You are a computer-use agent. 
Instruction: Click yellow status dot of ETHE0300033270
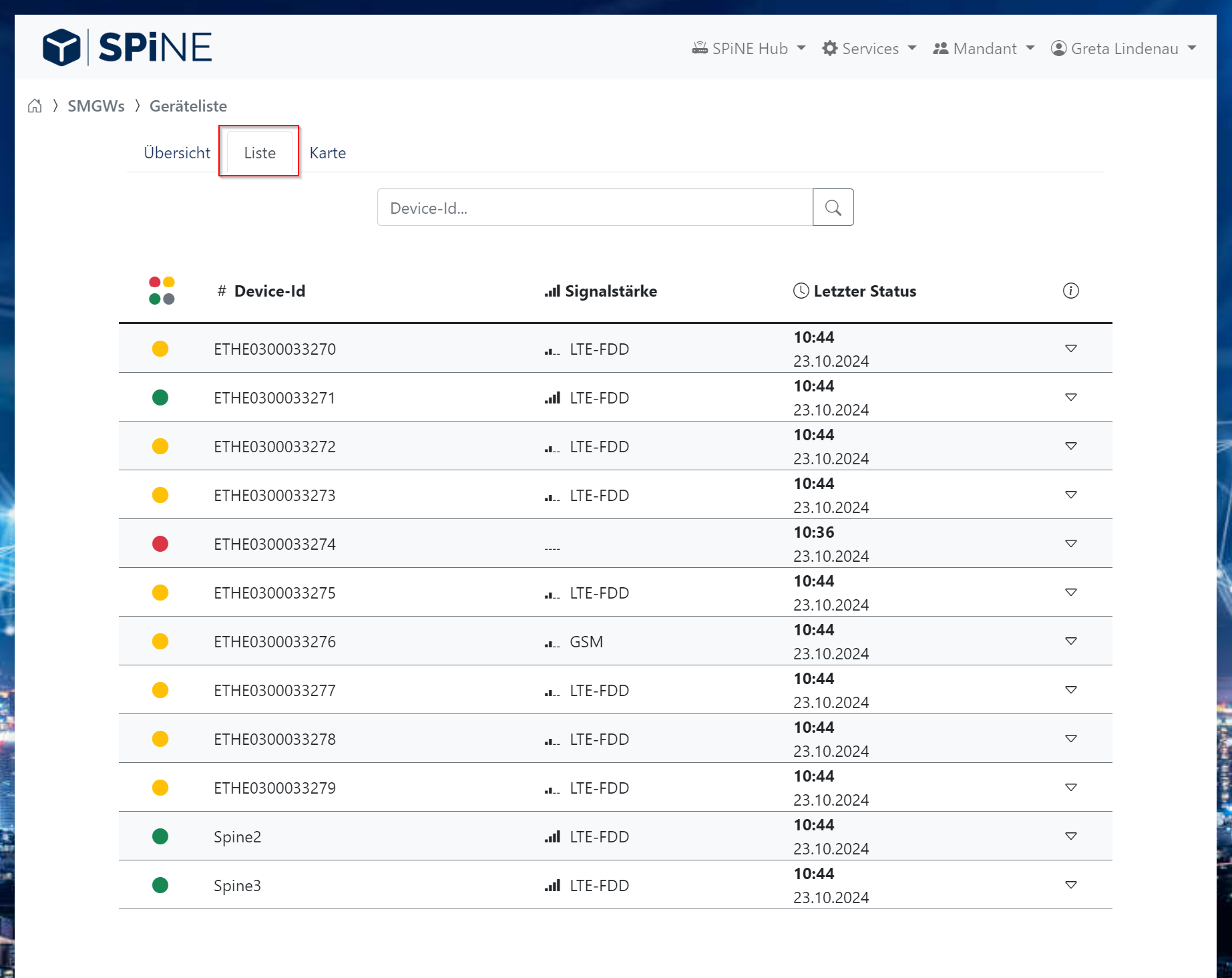[x=160, y=349]
